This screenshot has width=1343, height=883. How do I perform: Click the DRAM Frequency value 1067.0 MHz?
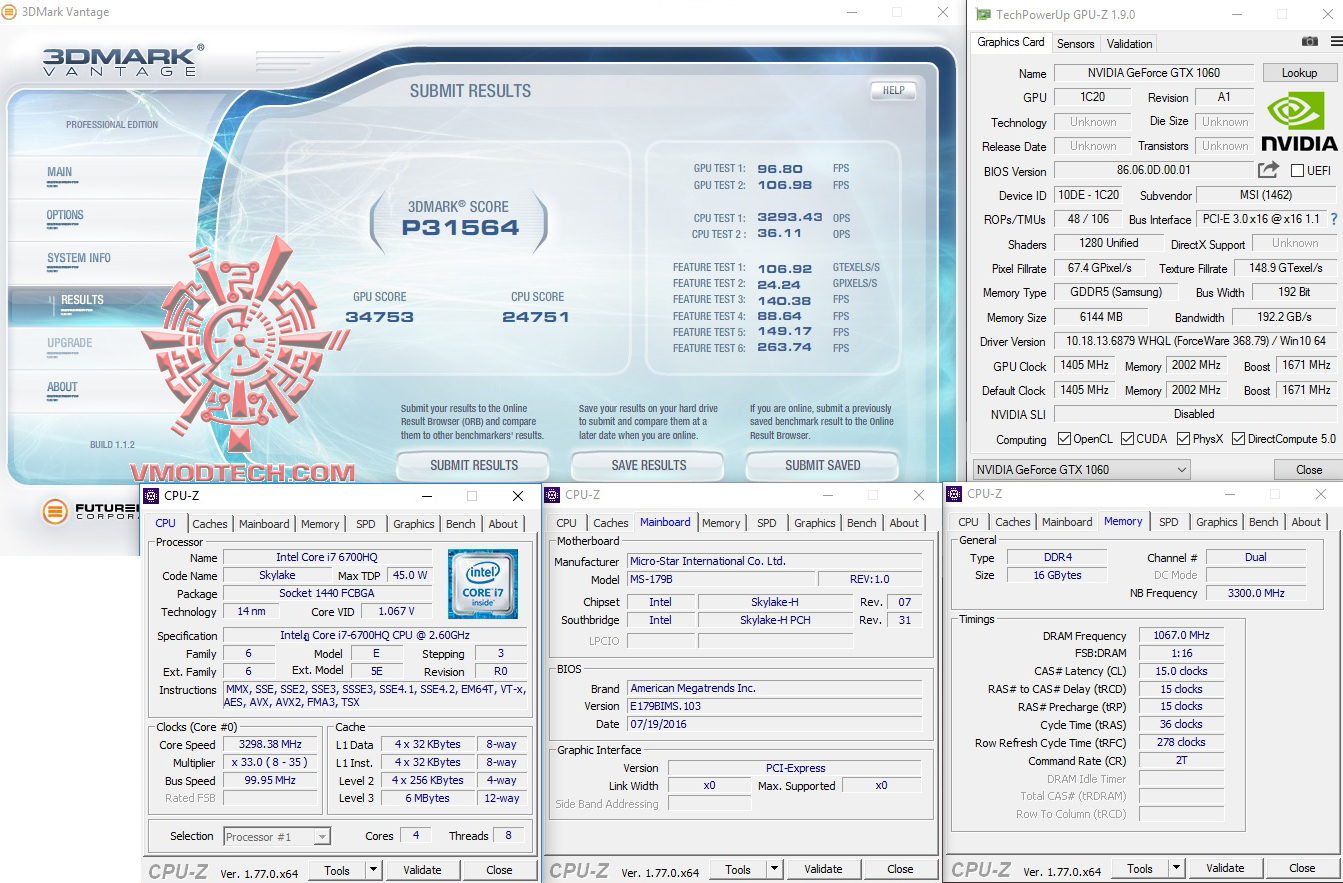point(1182,635)
